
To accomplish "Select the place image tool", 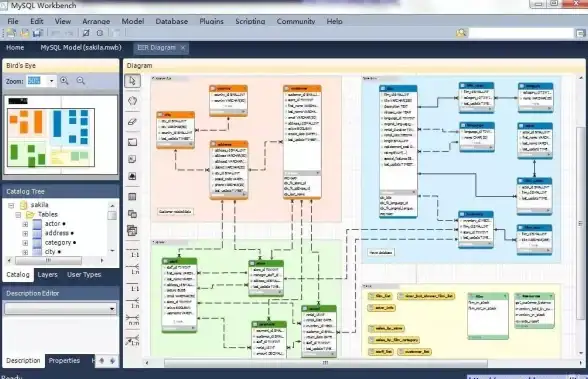I will click(x=132, y=176).
